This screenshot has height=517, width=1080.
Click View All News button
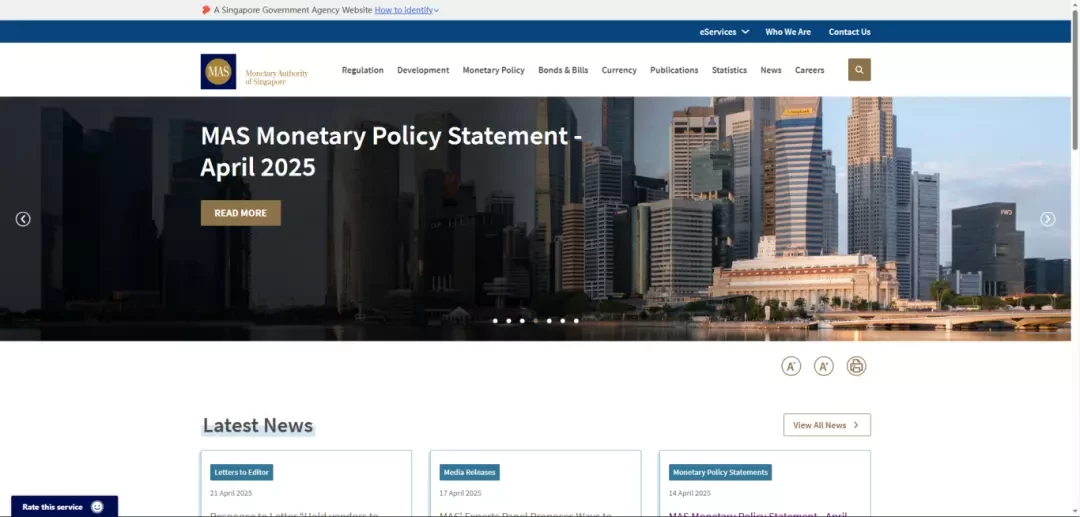[x=827, y=425]
